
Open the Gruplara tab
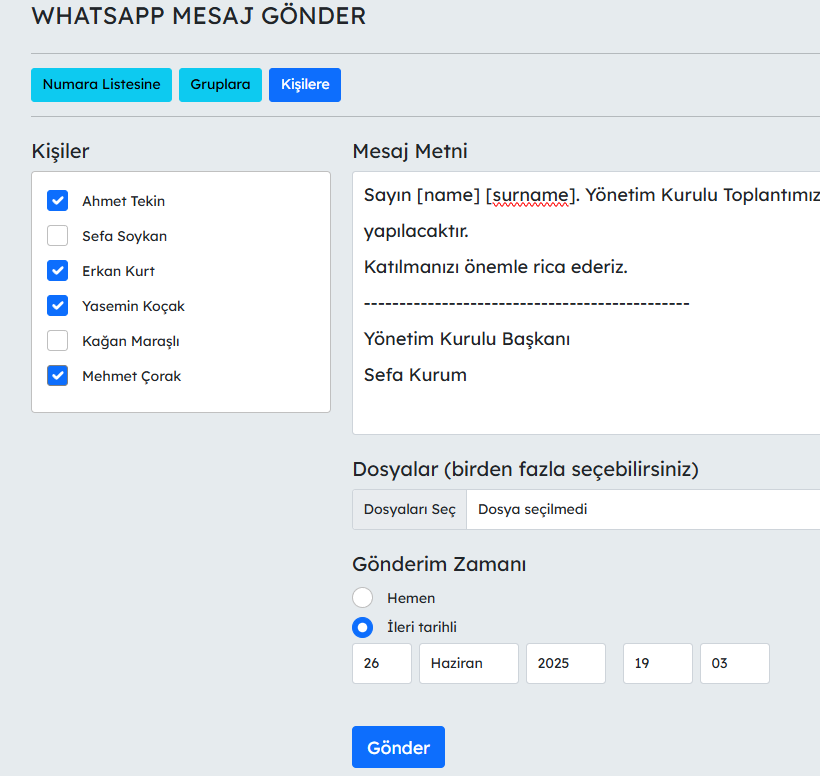(x=220, y=85)
